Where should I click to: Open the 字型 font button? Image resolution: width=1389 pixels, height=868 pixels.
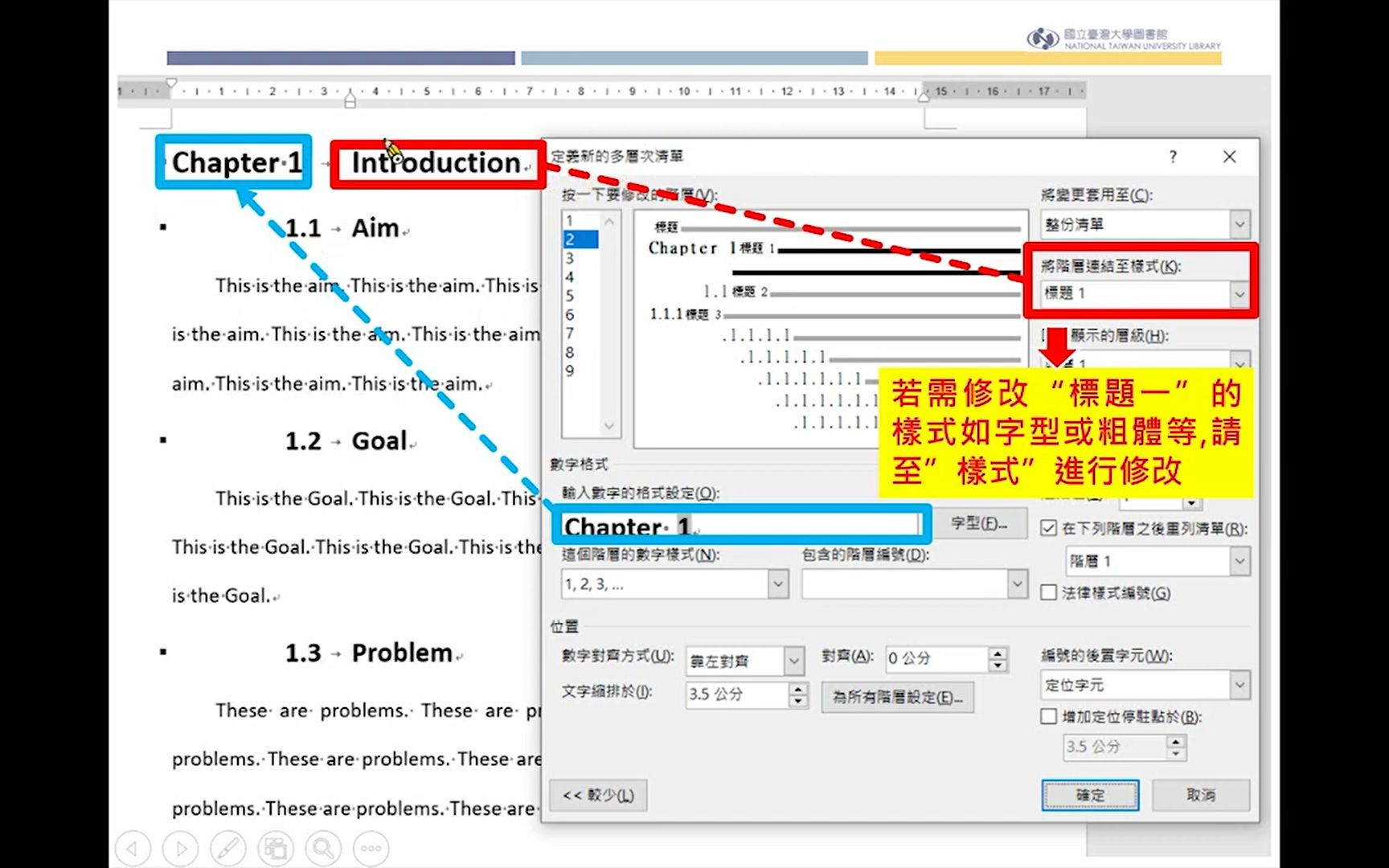click(979, 523)
